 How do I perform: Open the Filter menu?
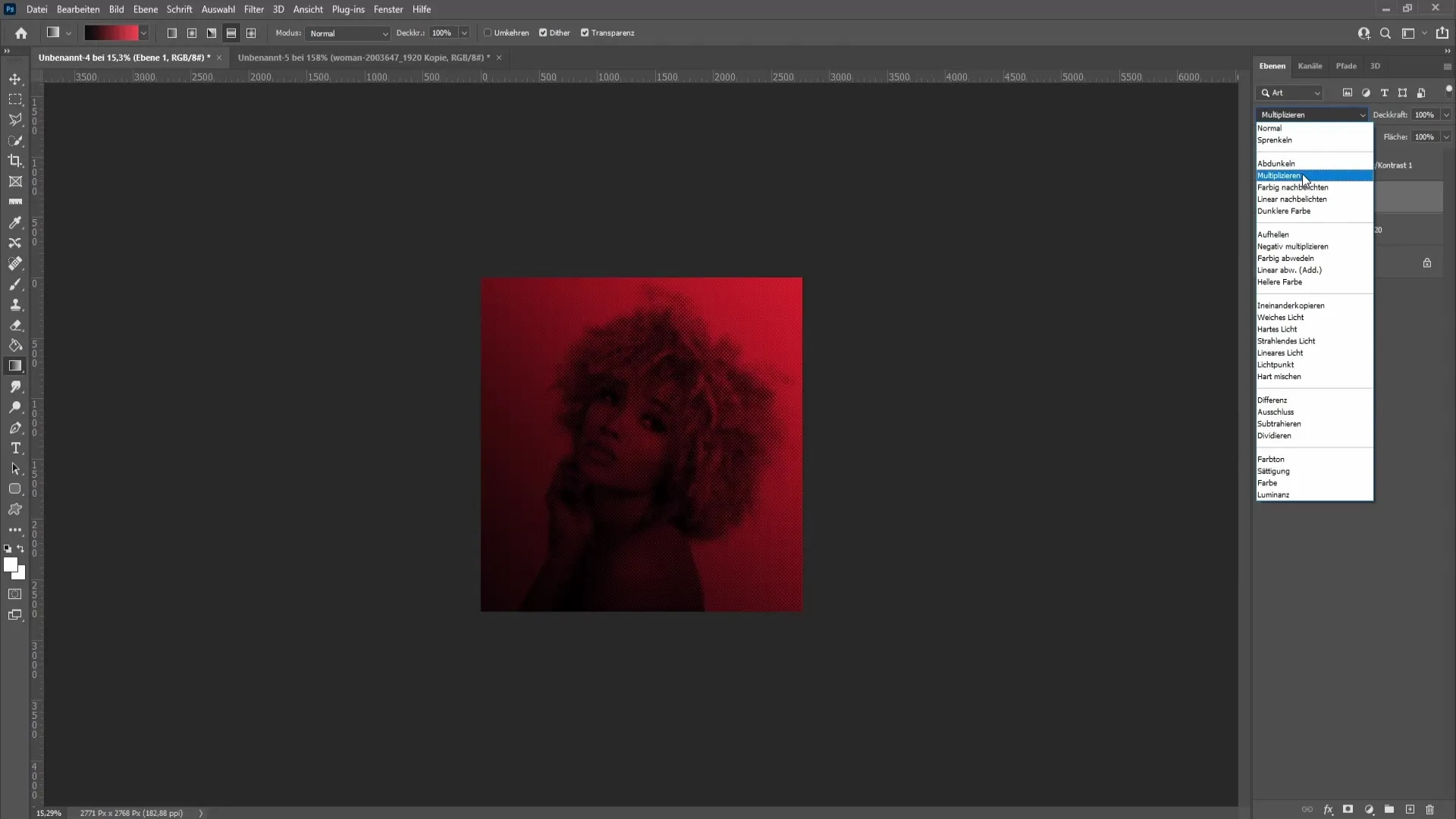pos(254,9)
